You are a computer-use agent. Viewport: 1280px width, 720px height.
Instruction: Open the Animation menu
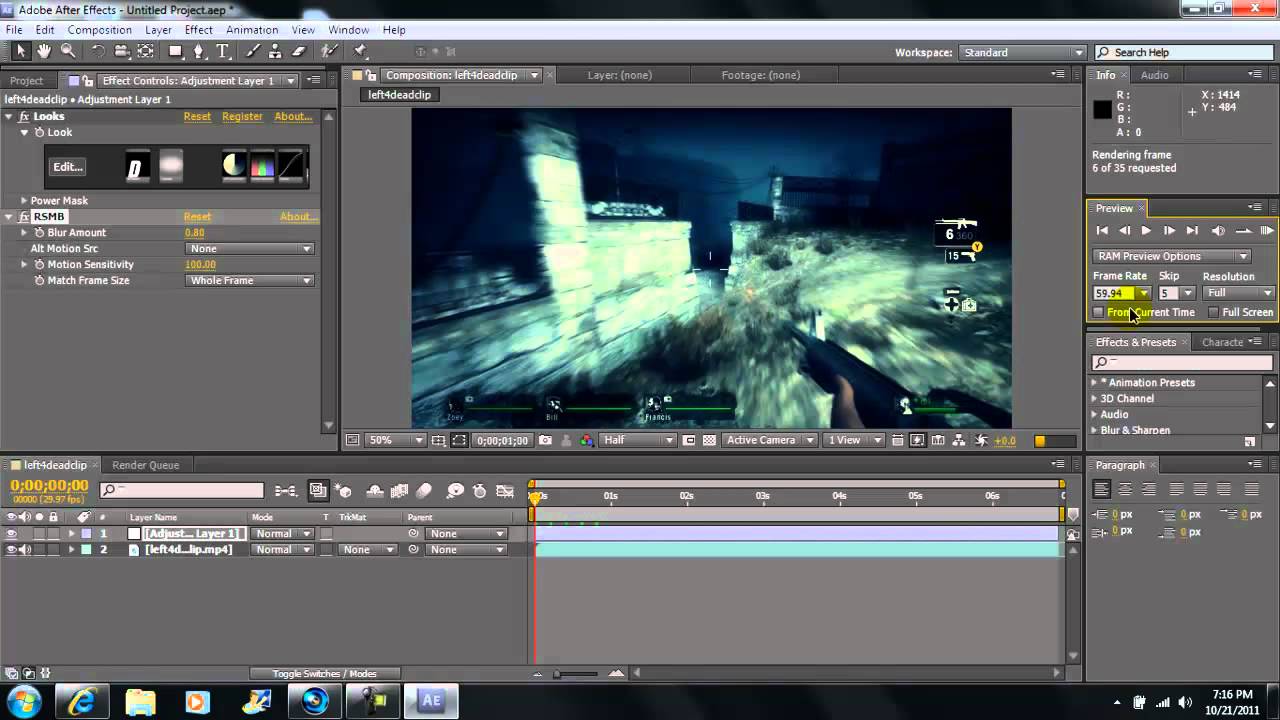point(252,30)
